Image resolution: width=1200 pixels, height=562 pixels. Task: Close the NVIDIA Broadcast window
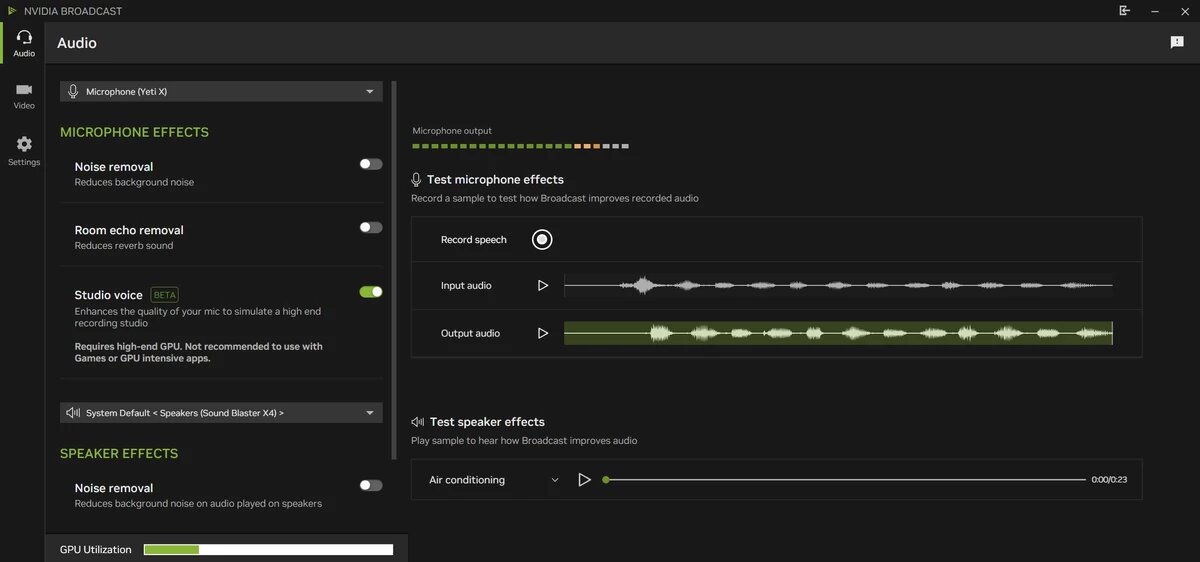[x=1187, y=10]
